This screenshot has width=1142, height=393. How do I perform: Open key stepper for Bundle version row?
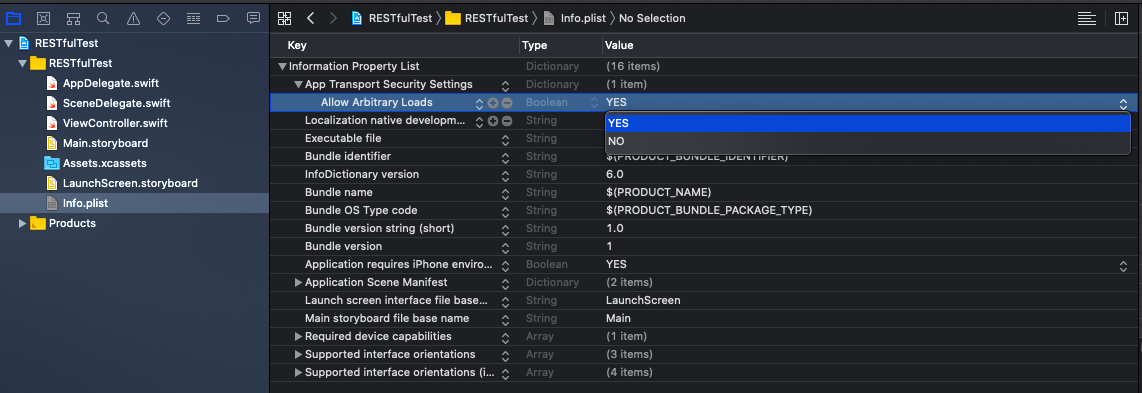pos(505,247)
